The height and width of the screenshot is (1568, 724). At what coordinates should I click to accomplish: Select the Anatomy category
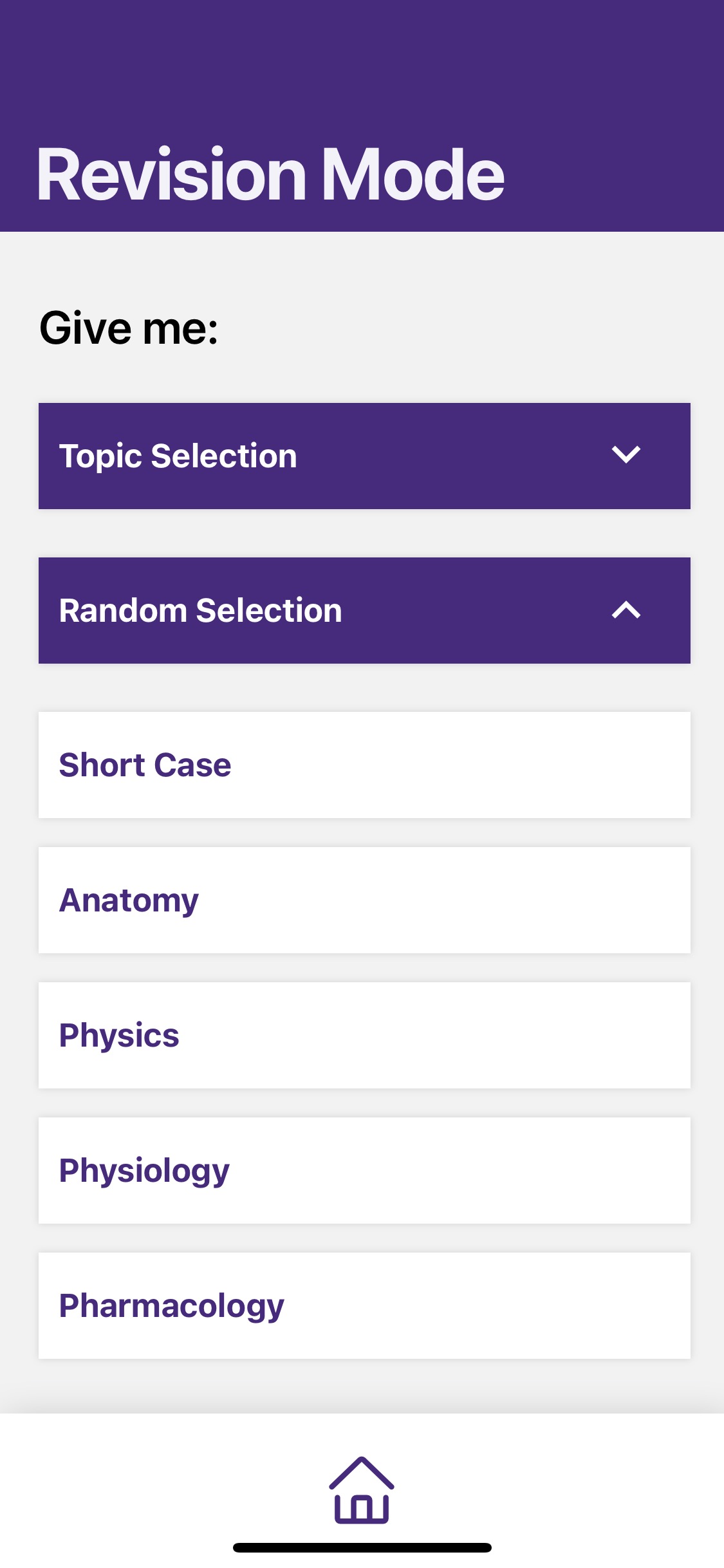[364, 900]
